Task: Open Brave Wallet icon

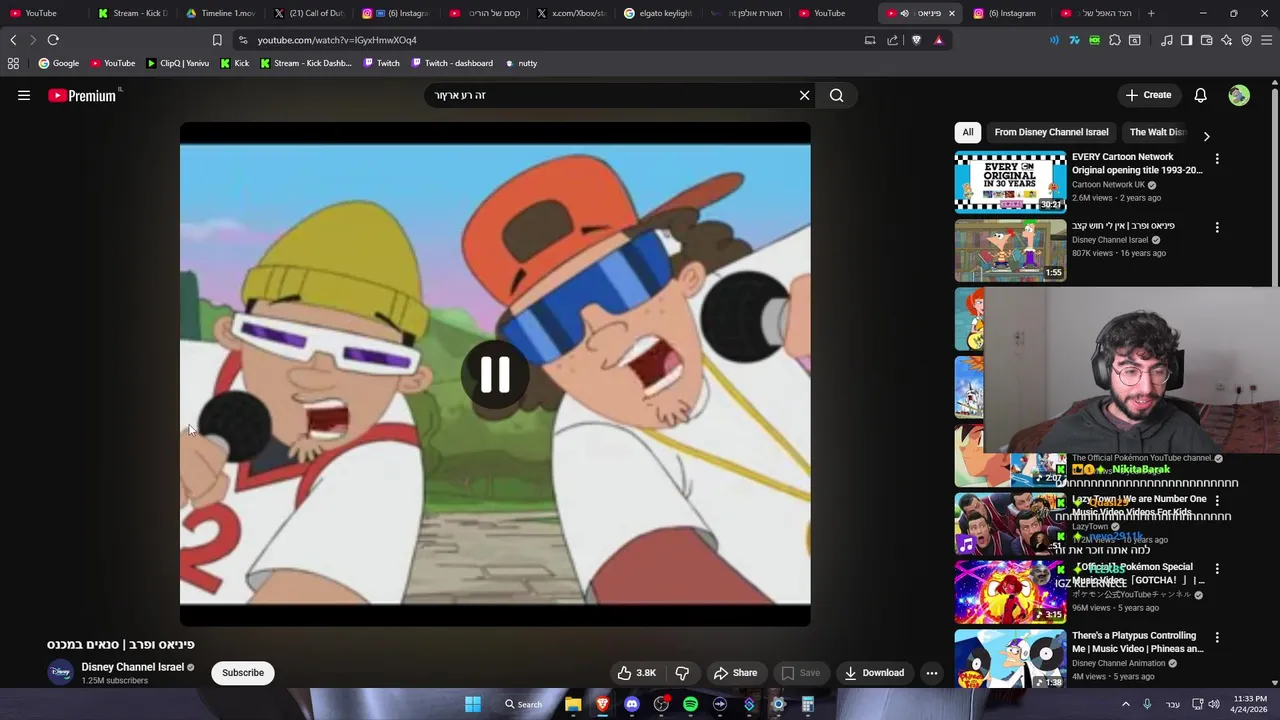Action: pos(1206,40)
